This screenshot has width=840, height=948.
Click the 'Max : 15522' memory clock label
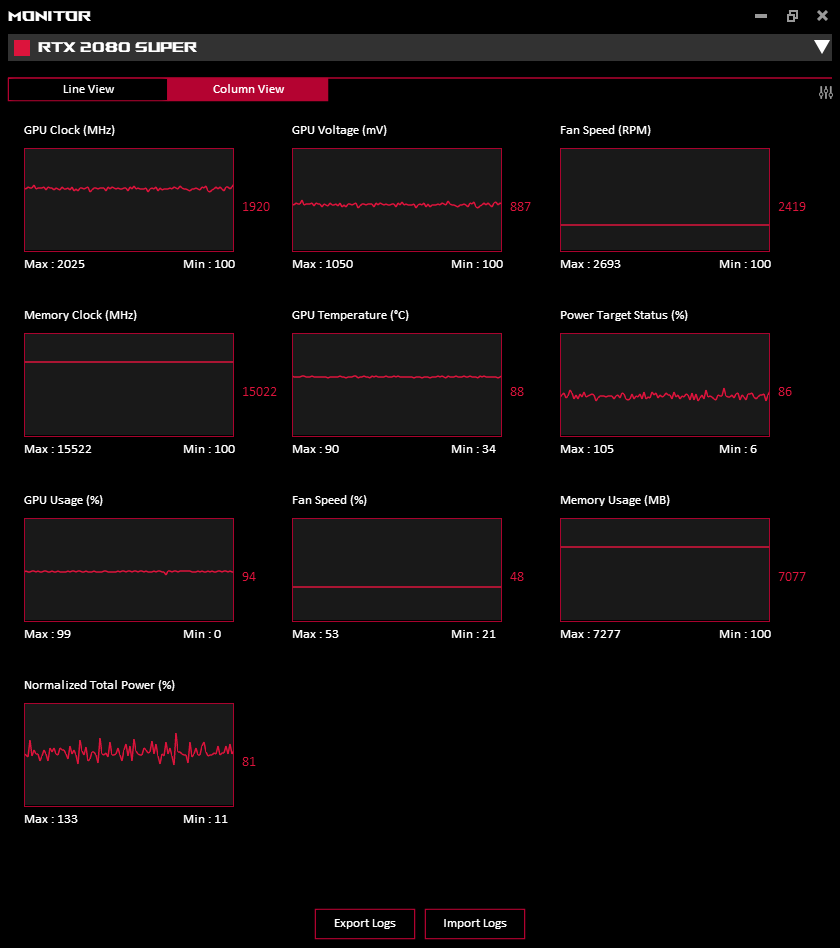tap(58, 449)
